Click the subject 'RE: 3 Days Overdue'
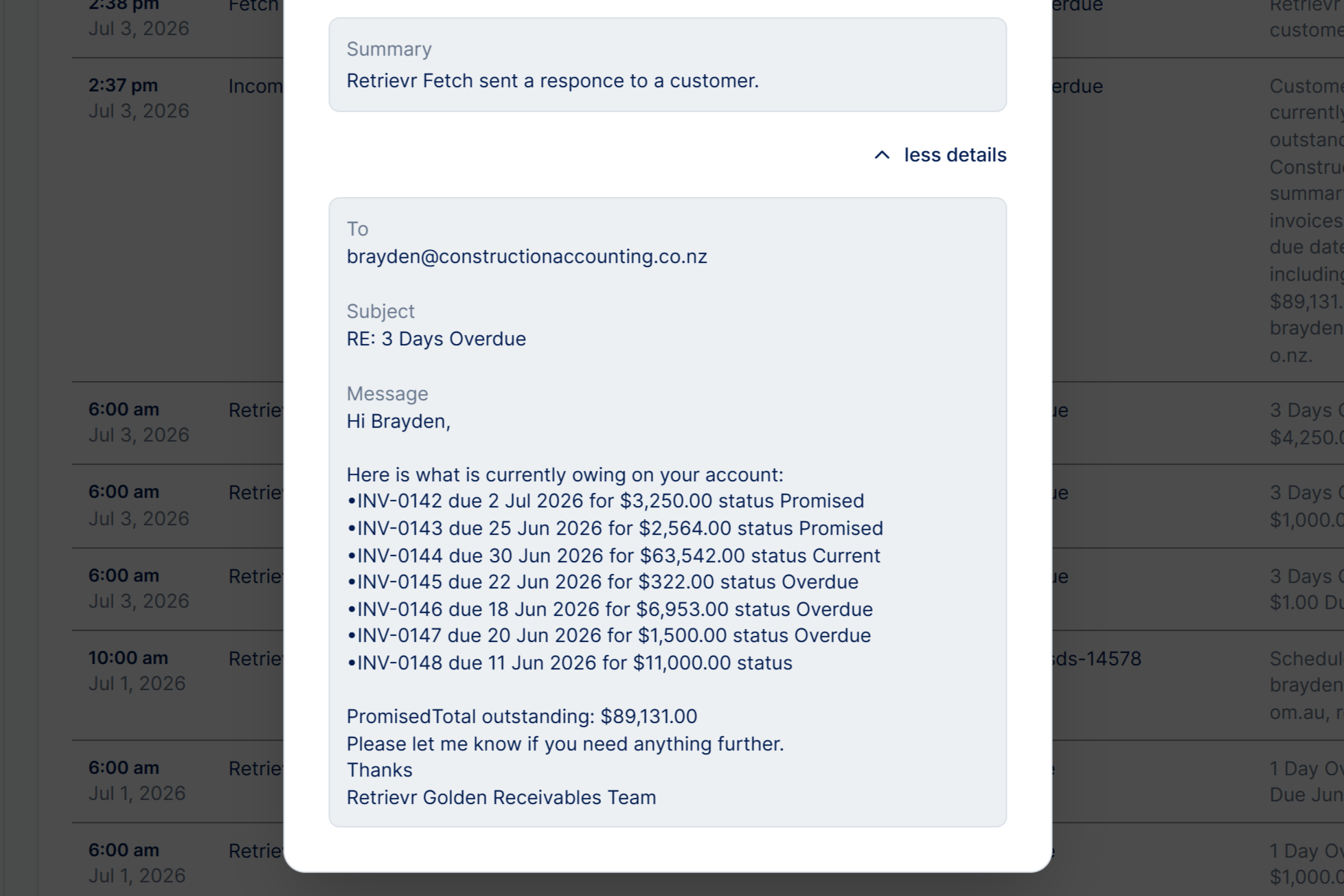The width and height of the screenshot is (1344, 896). tap(436, 339)
